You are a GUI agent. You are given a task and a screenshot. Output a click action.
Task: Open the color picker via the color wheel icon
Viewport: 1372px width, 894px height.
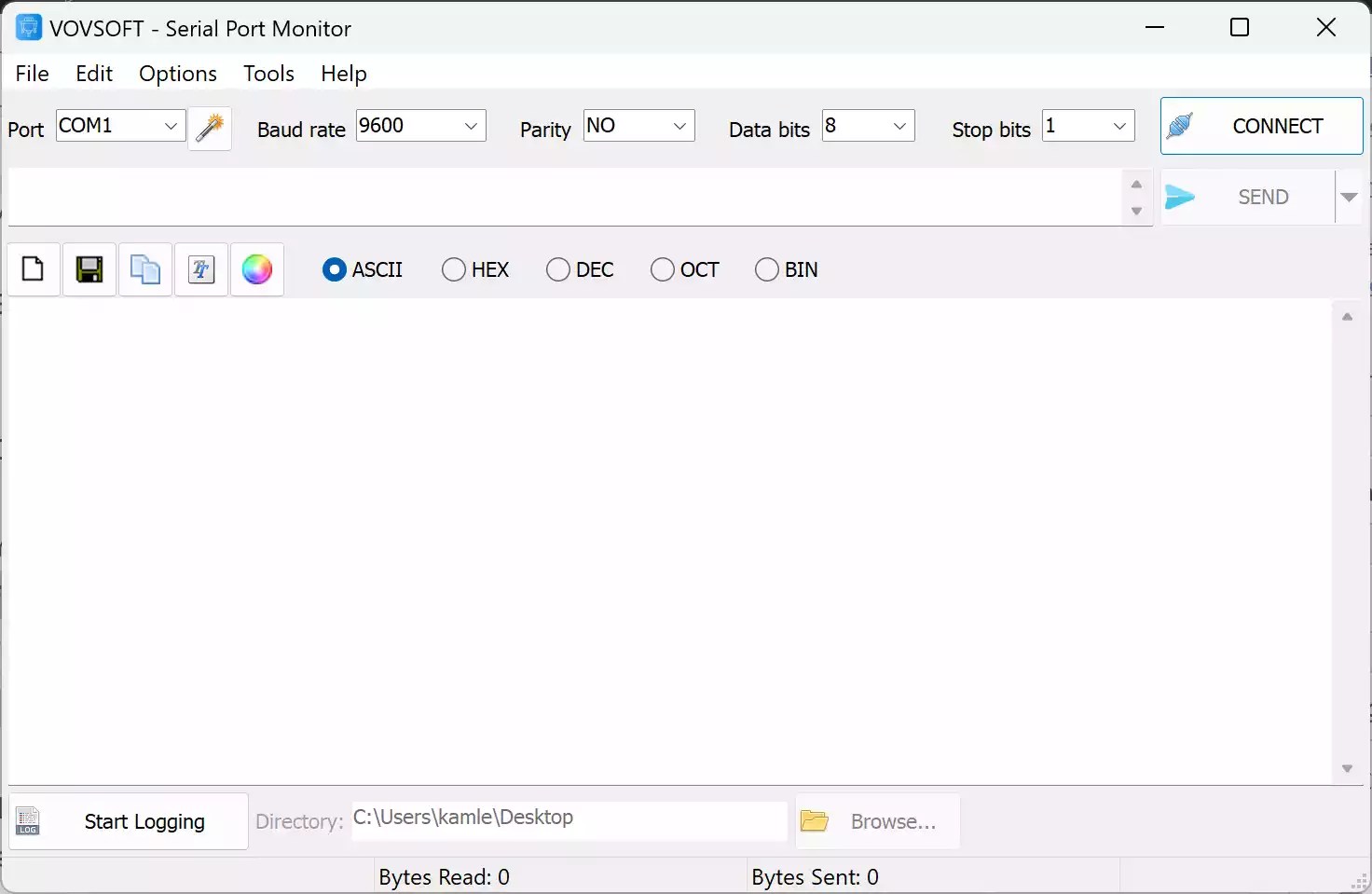pyautogui.click(x=257, y=269)
